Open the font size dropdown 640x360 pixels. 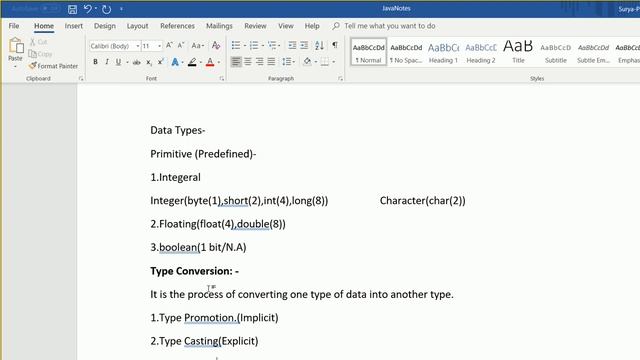tap(160, 46)
